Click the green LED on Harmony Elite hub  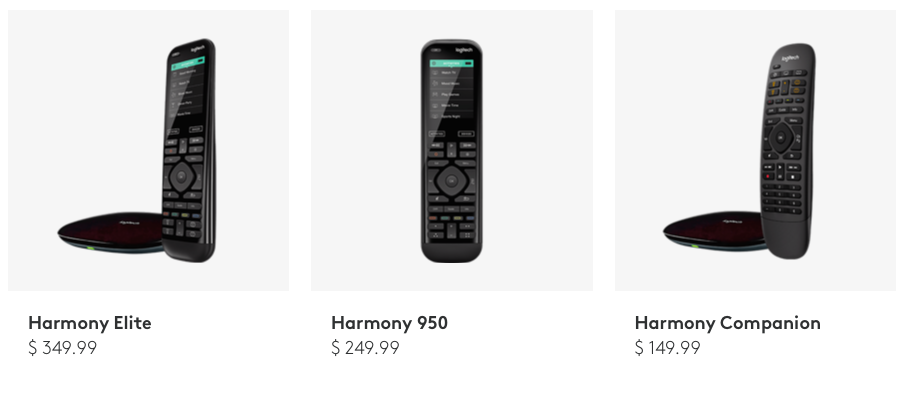point(90,248)
